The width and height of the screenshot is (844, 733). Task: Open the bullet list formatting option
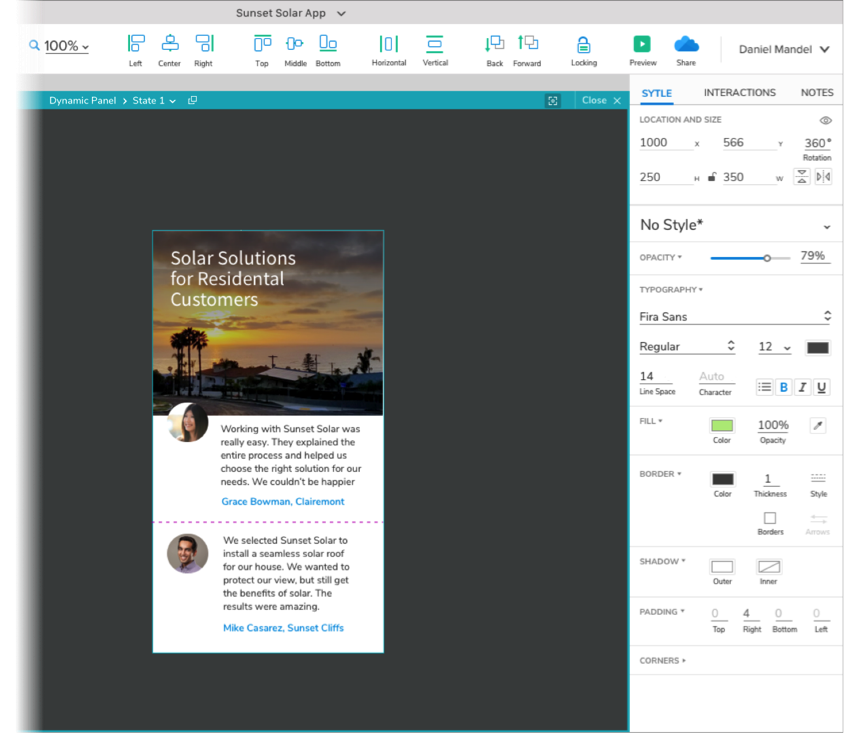pyautogui.click(x=764, y=387)
